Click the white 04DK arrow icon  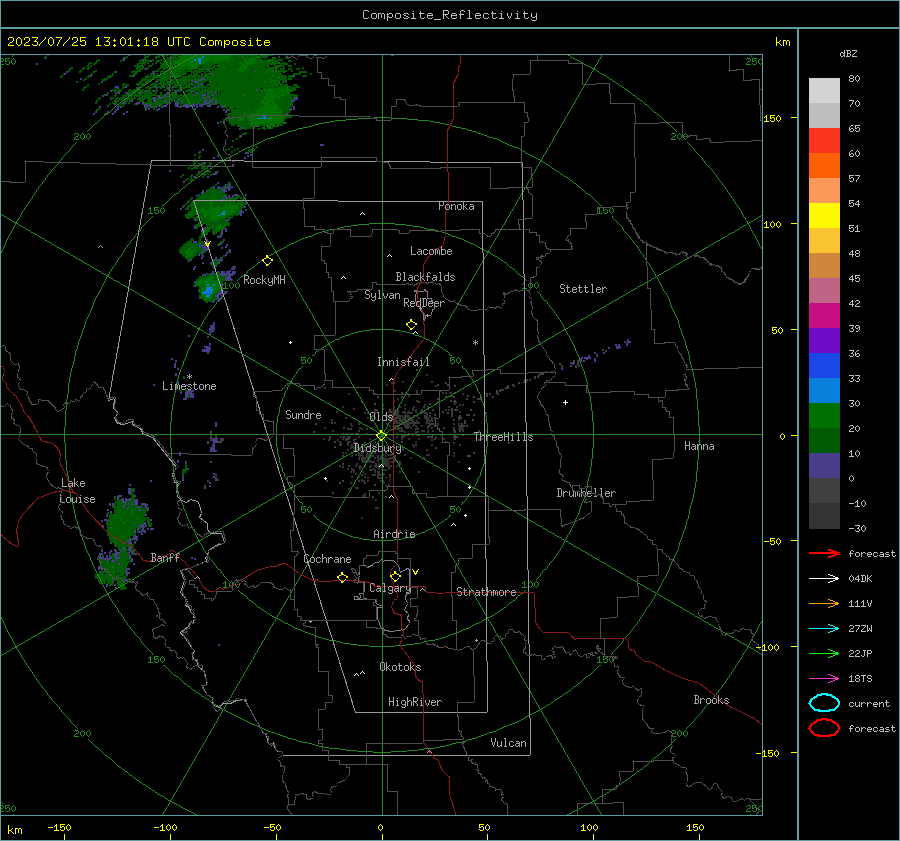pyautogui.click(x=824, y=579)
